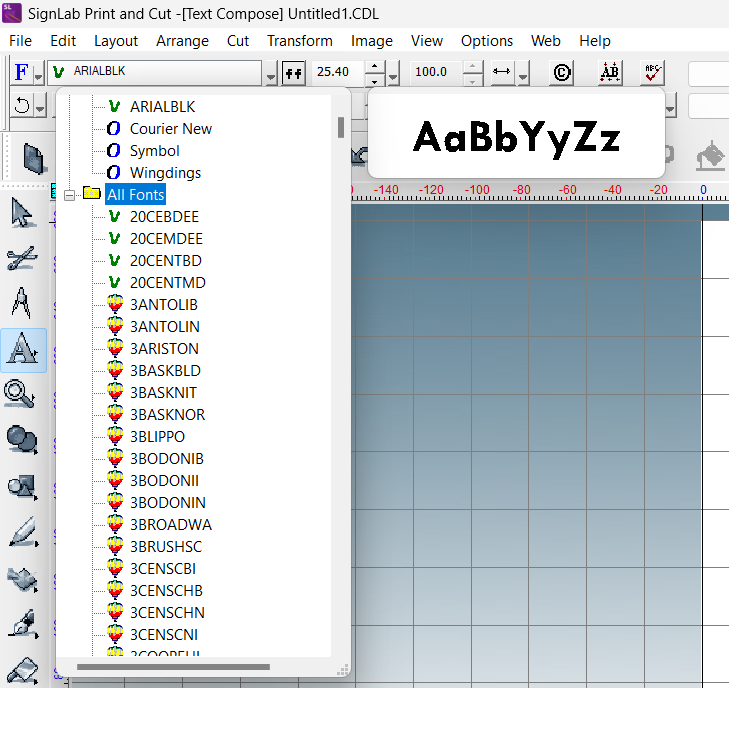Open the undo history dropdown
Image resolution: width=729 pixels, height=740 pixels.
[x=40, y=106]
